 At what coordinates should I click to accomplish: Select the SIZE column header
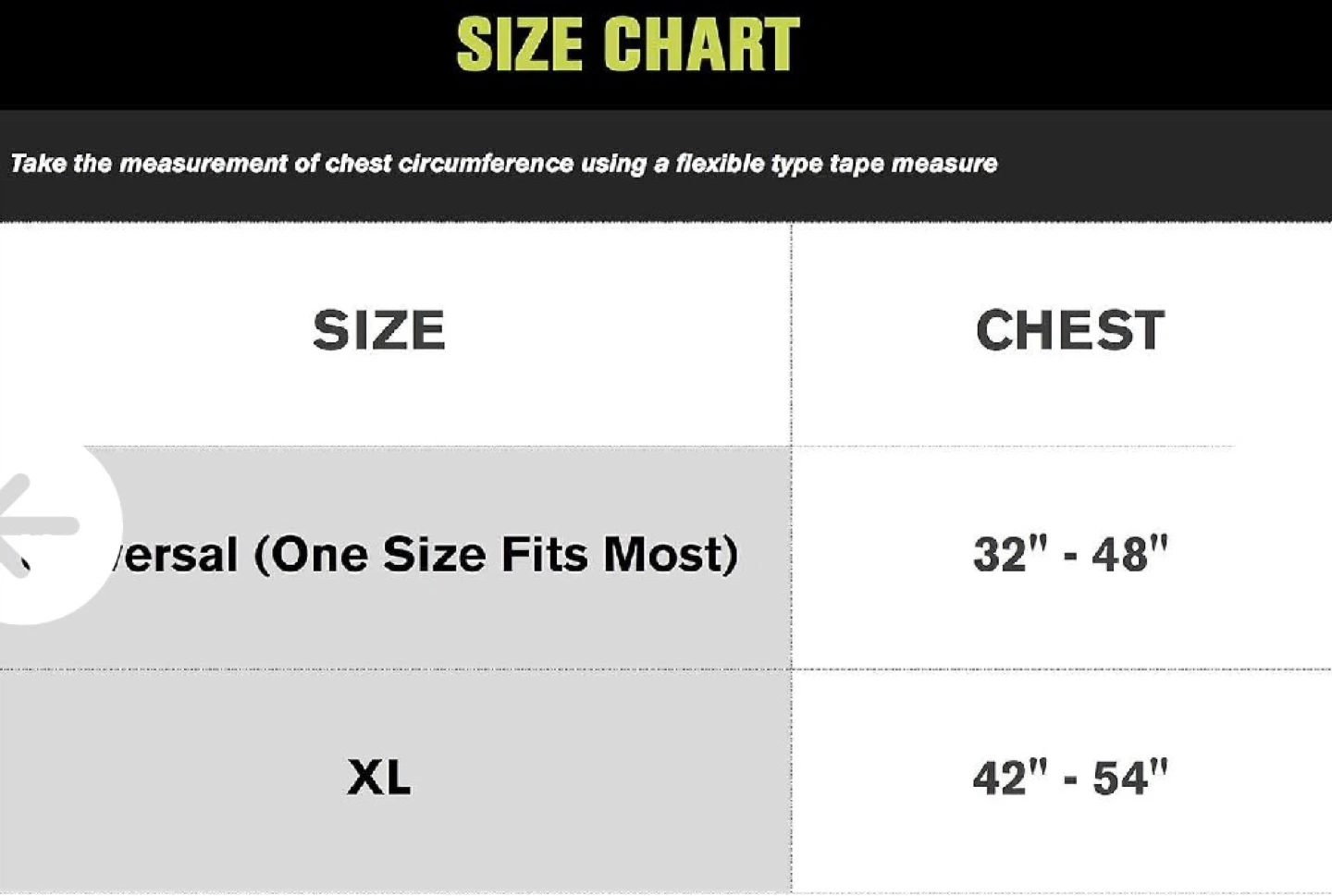coord(379,330)
